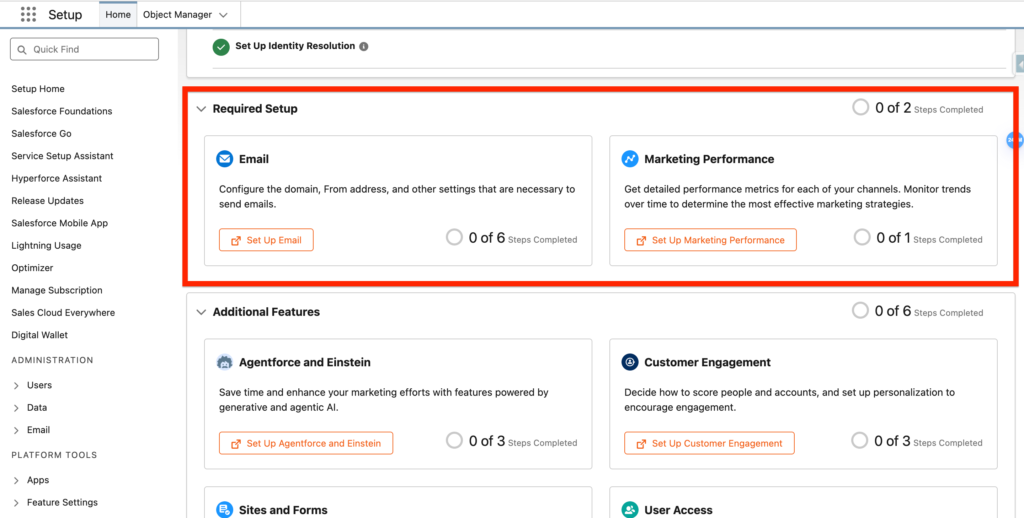Click the Email envelope icon

click(x=225, y=159)
